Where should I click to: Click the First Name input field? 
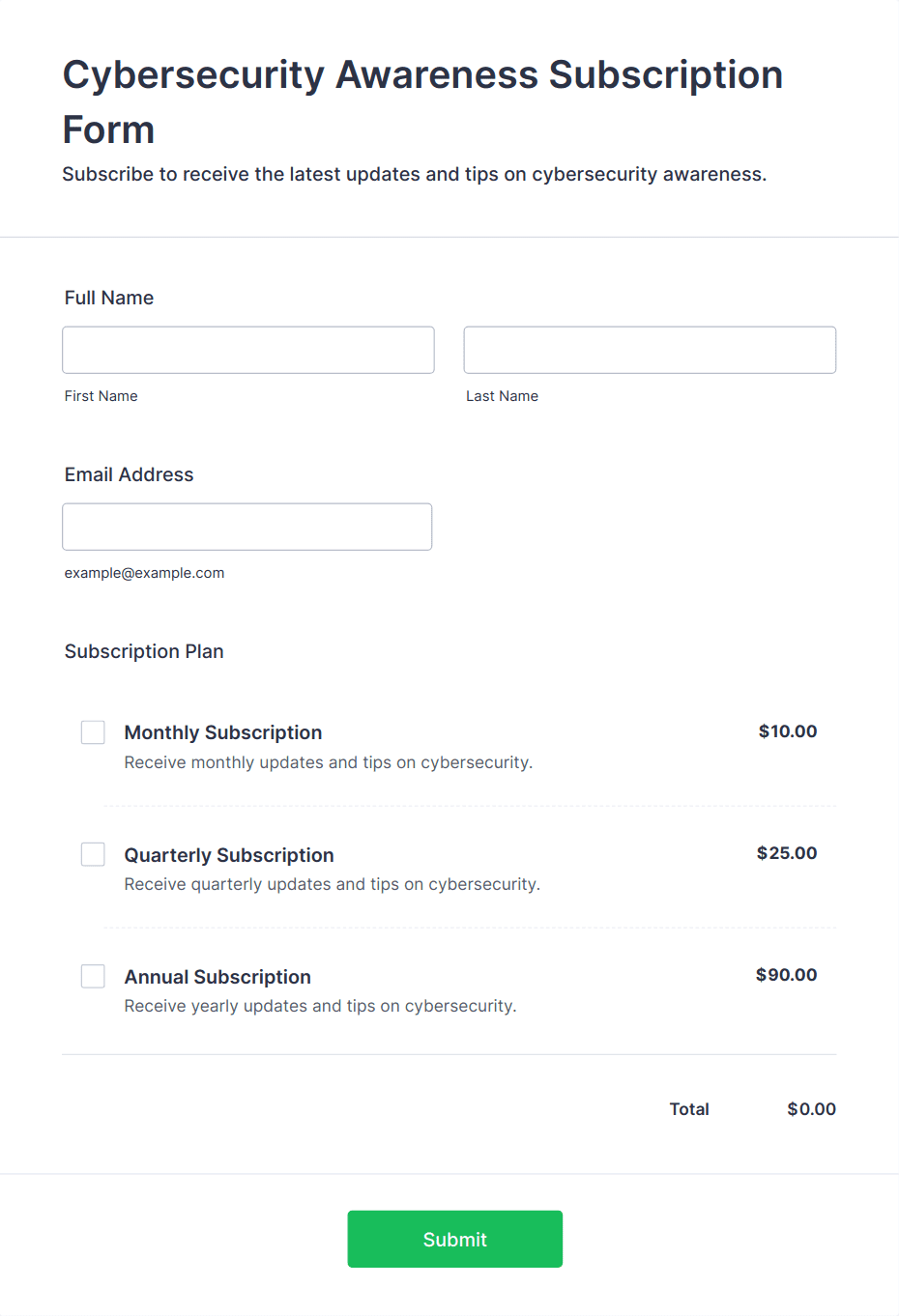click(248, 350)
